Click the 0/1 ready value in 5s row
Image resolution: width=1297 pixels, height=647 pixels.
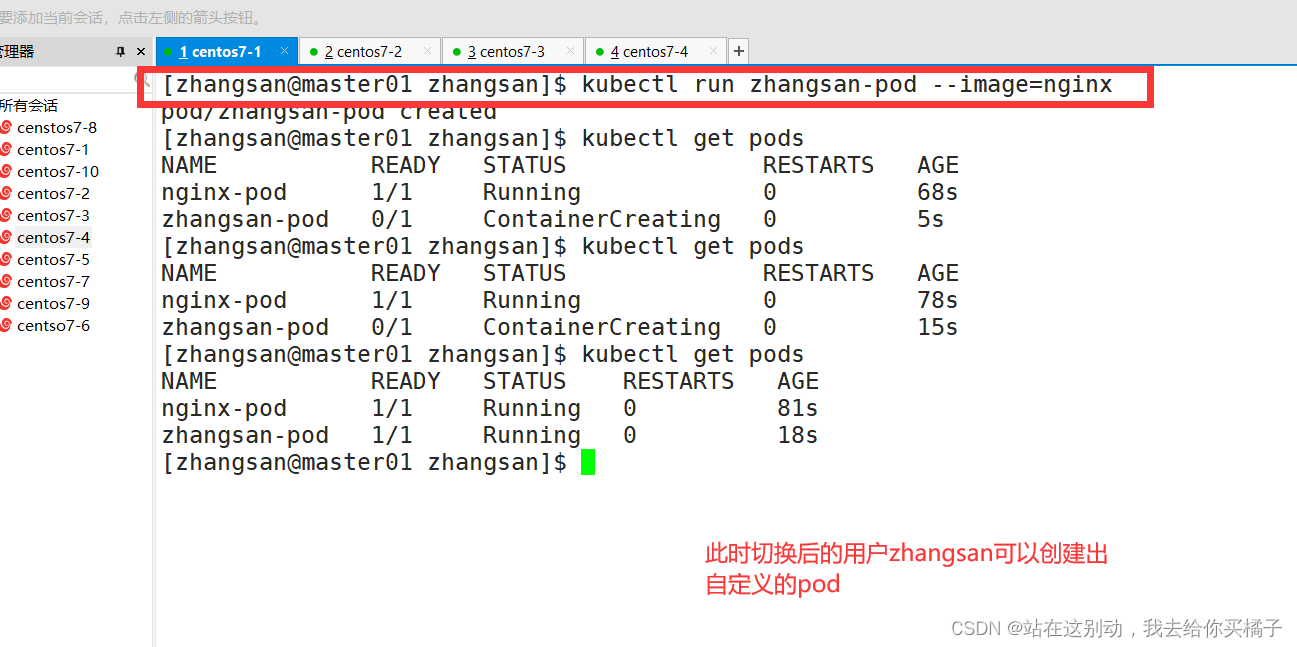392,219
